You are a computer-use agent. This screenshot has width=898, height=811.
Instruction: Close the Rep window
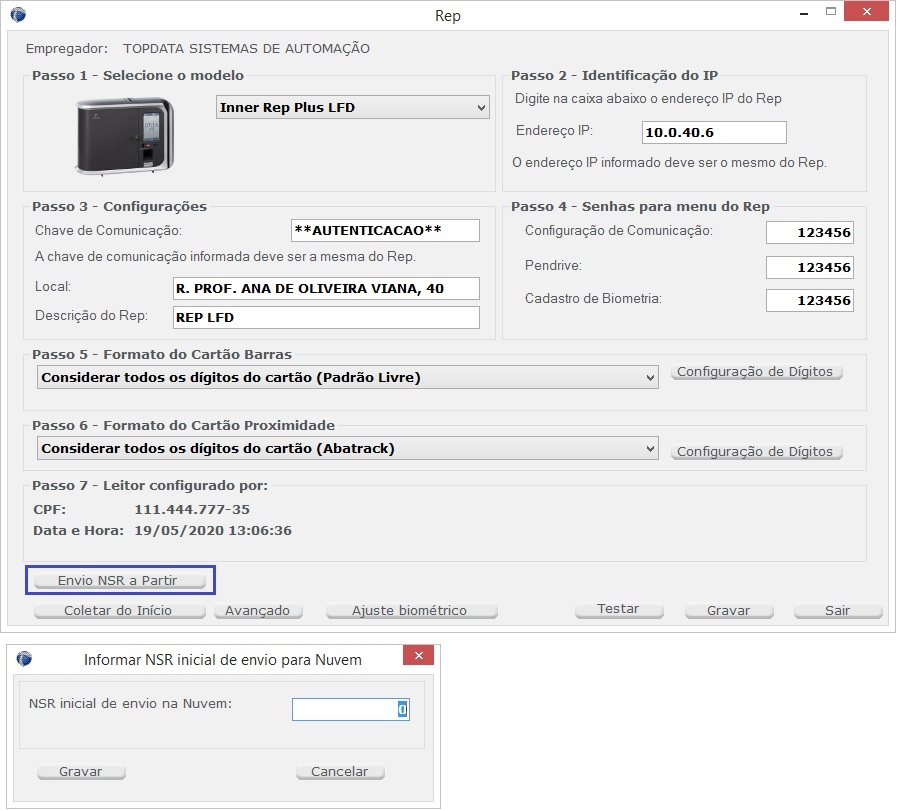(x=866, y=11)
